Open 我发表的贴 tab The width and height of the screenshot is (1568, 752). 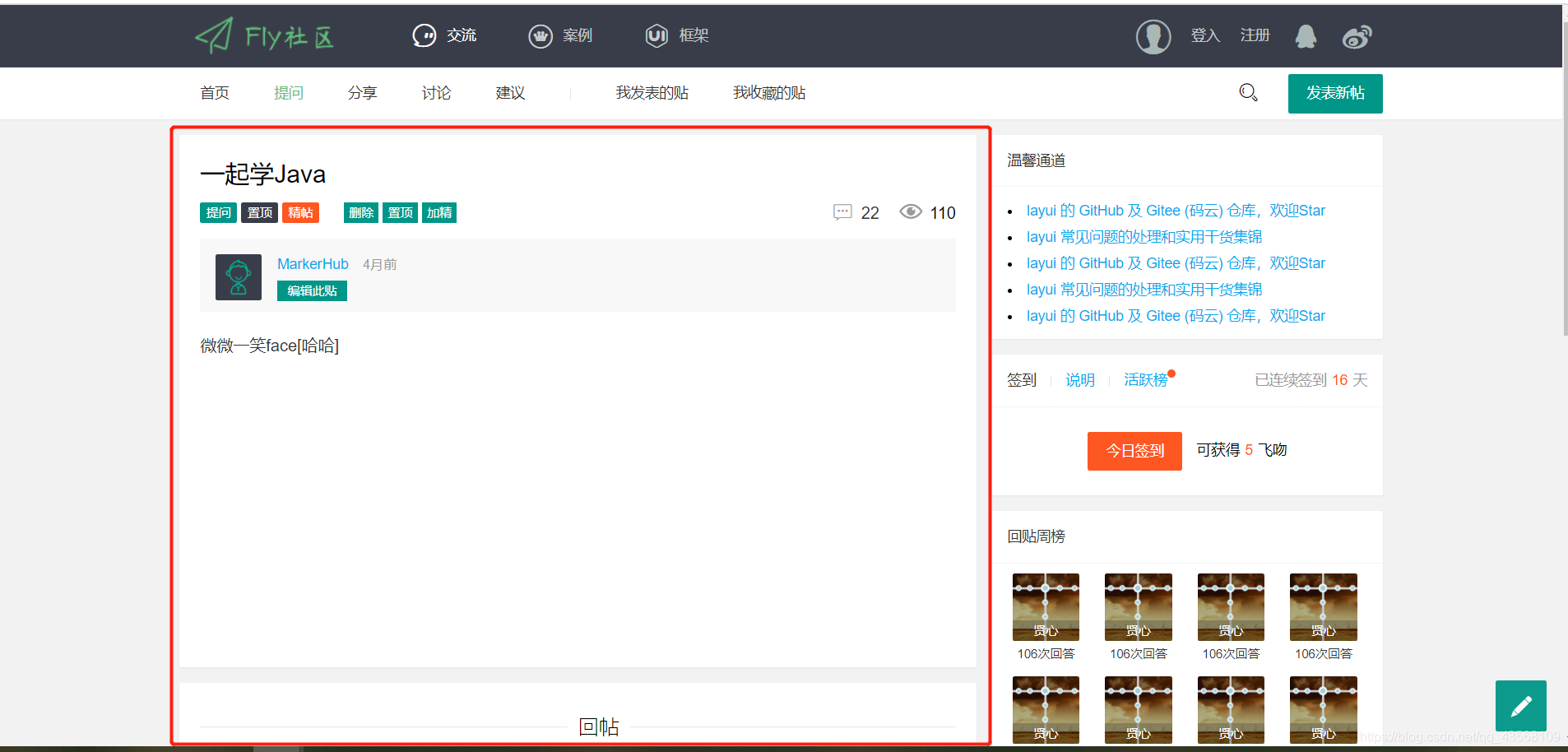652,93
